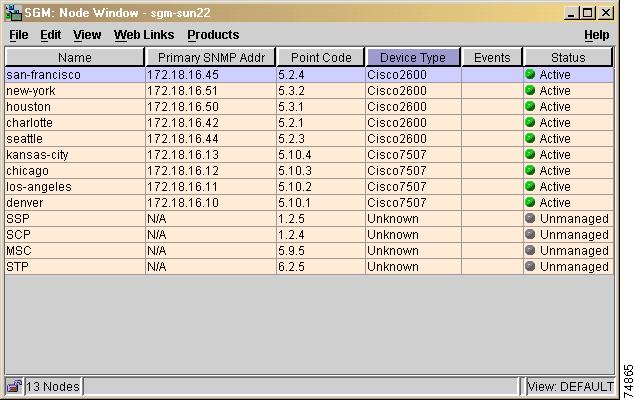This screenshot has height=400, width=635.
Task: Sort by the Status column header
Action: [568, 57]
